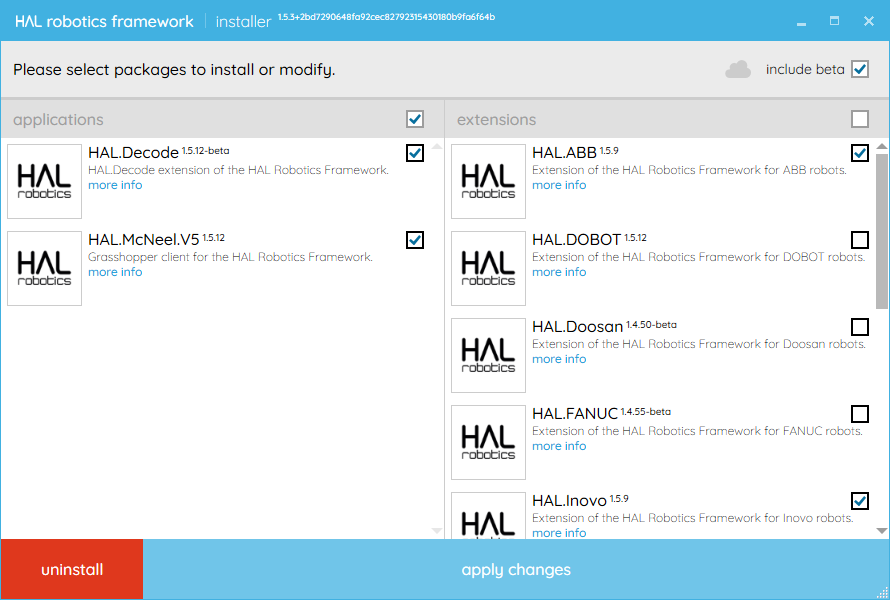
Task: Click the extensions section header label
Action: 497,120
